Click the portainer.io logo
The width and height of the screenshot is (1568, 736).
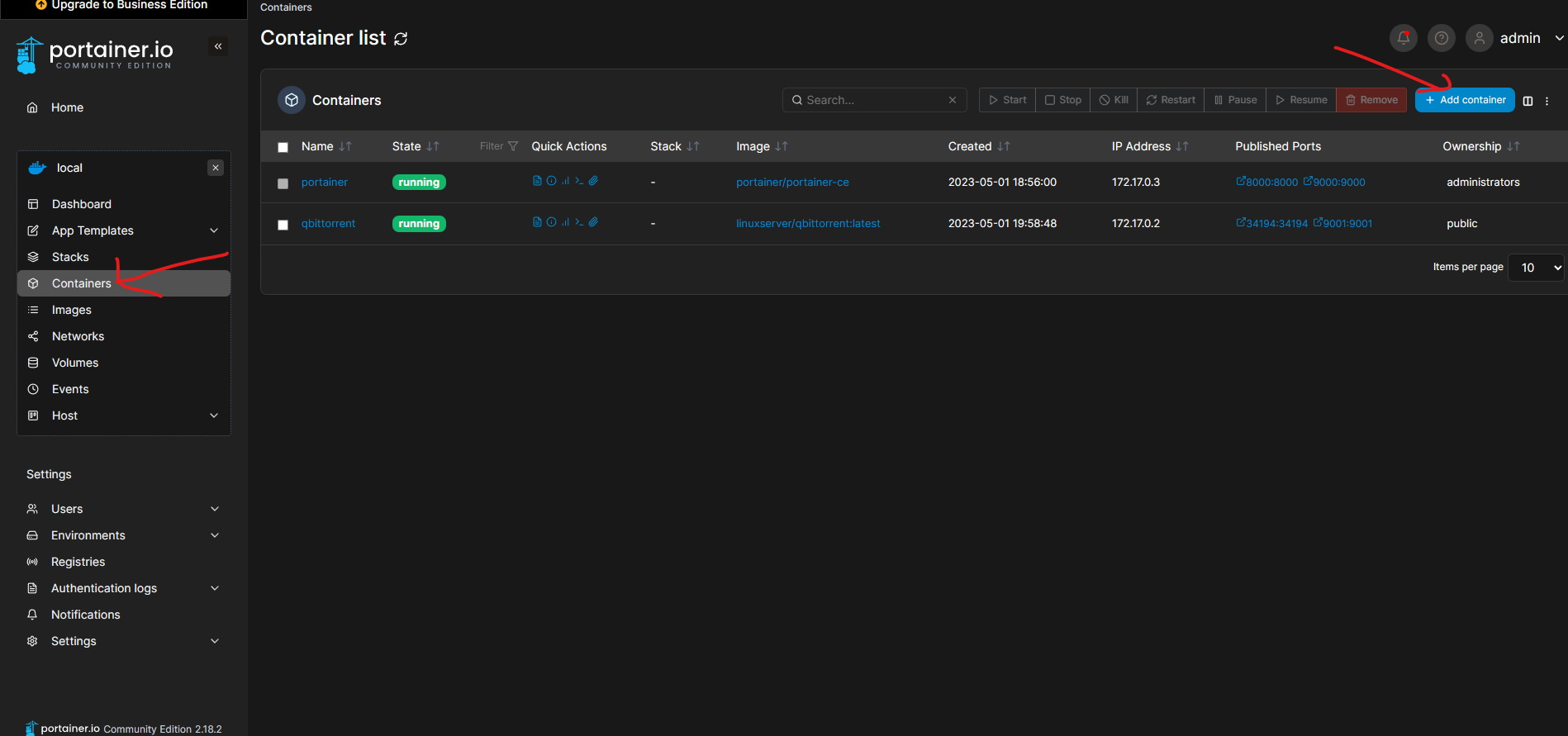pyautogui.click(x=94, y=55)
